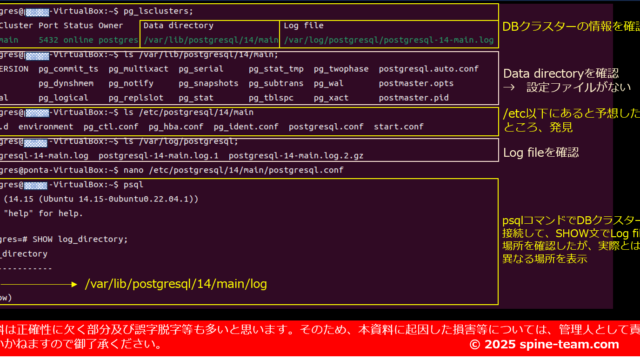This screenshot has height=360, width=640.
Task: Select the '設定ファイルがない' note
Action: [x=578, y=87]
